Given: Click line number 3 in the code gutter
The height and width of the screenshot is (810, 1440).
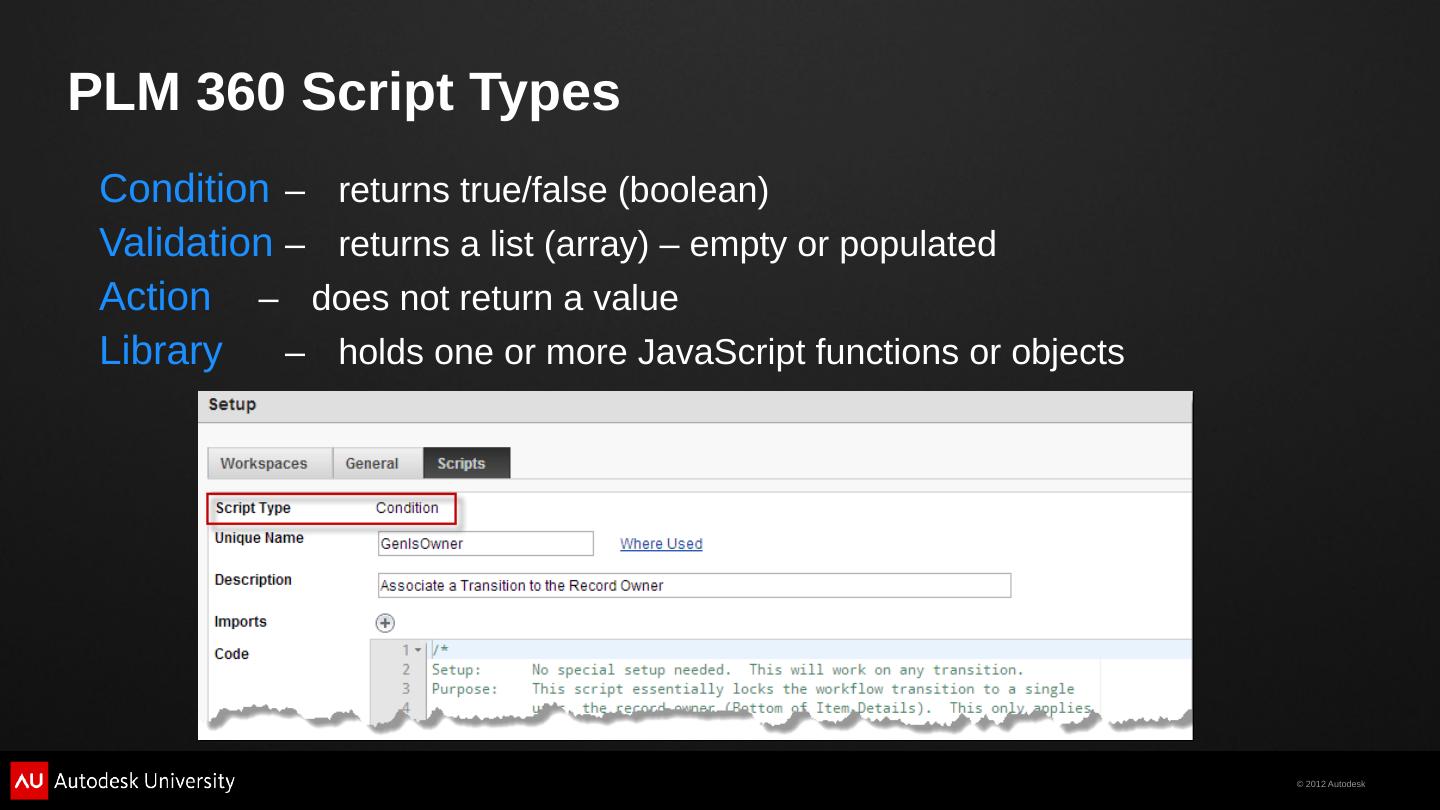Looking at the screenshot, I should [406, 689].
